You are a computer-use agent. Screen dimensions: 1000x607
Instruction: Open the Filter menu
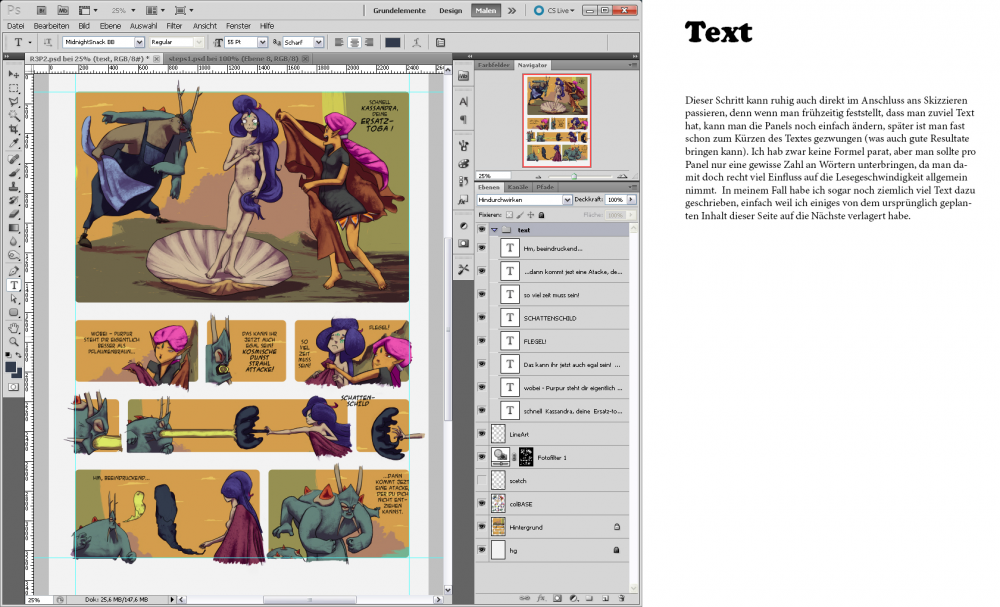(x=174, y=26)
